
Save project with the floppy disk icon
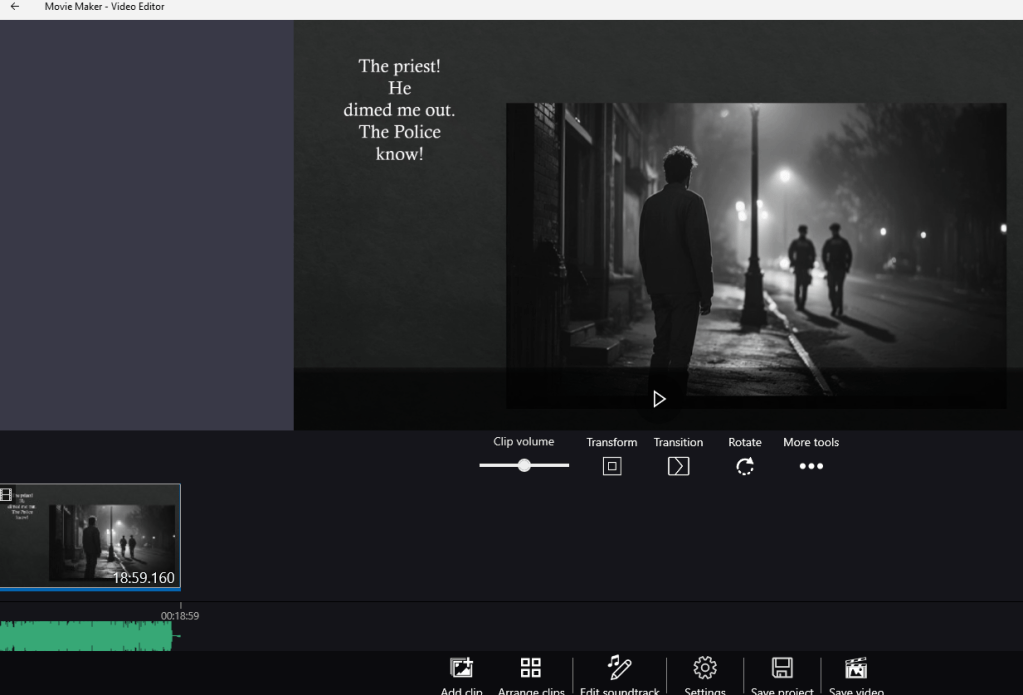pos(782,669)
